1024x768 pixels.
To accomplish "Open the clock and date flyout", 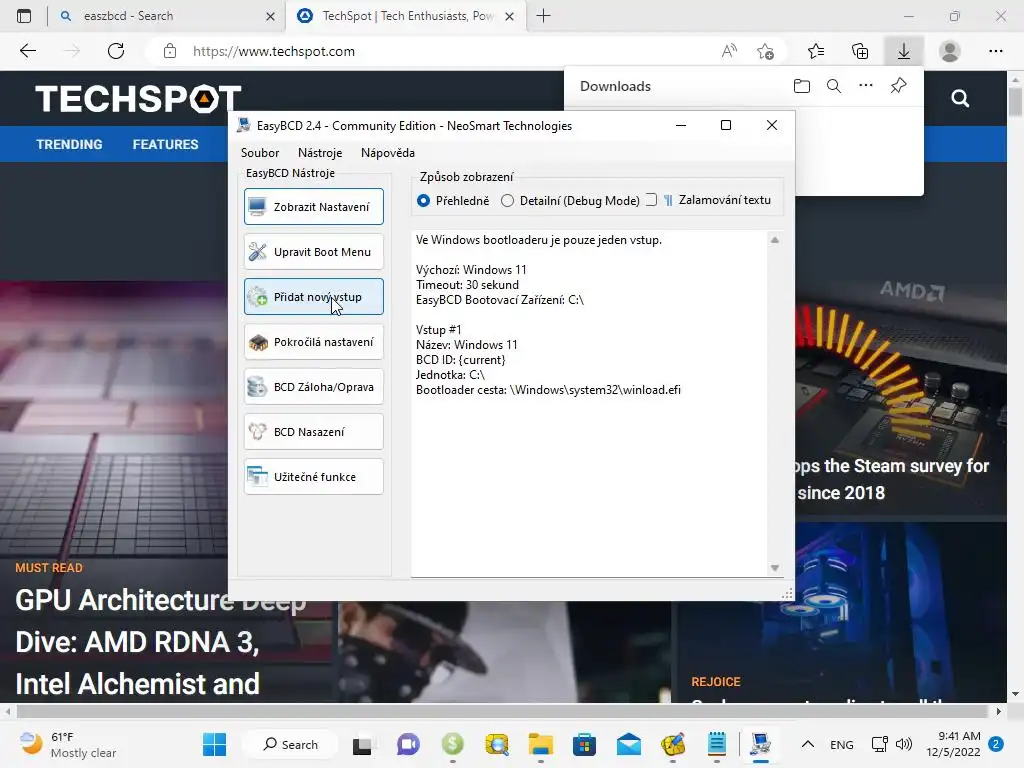I will pyautogui.click(x=953, y=744).
